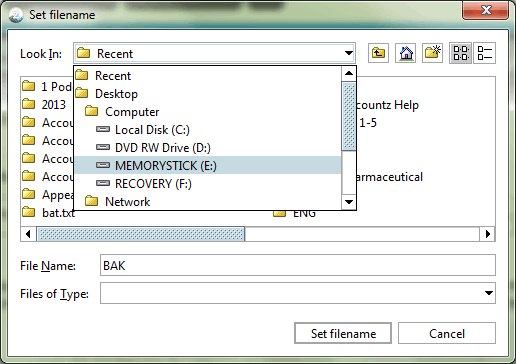516x364 pixels.
Task: Click the Look In combo box showing Recent
Action: tap(214, 53)
